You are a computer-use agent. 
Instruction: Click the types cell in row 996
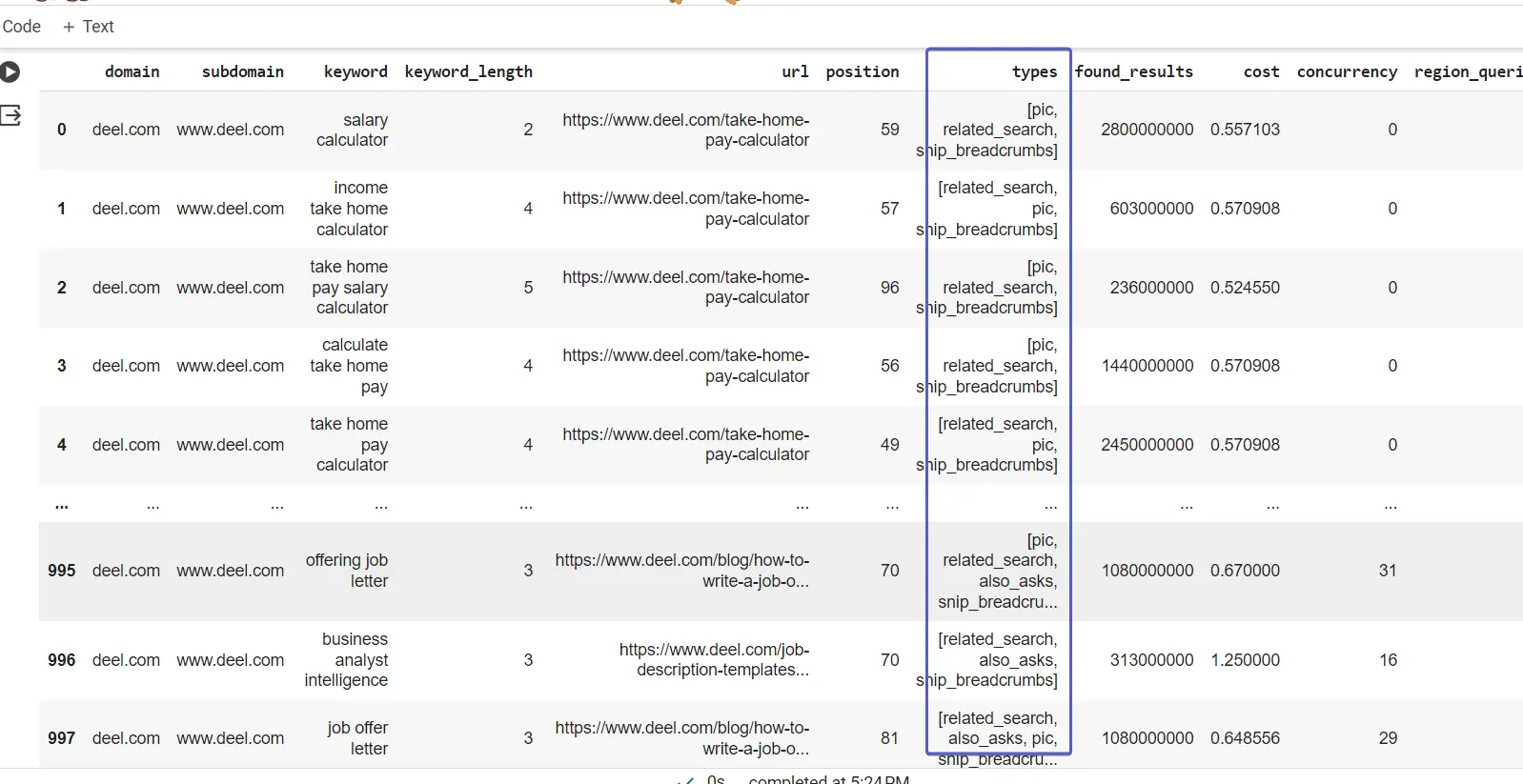coord(987,660)
